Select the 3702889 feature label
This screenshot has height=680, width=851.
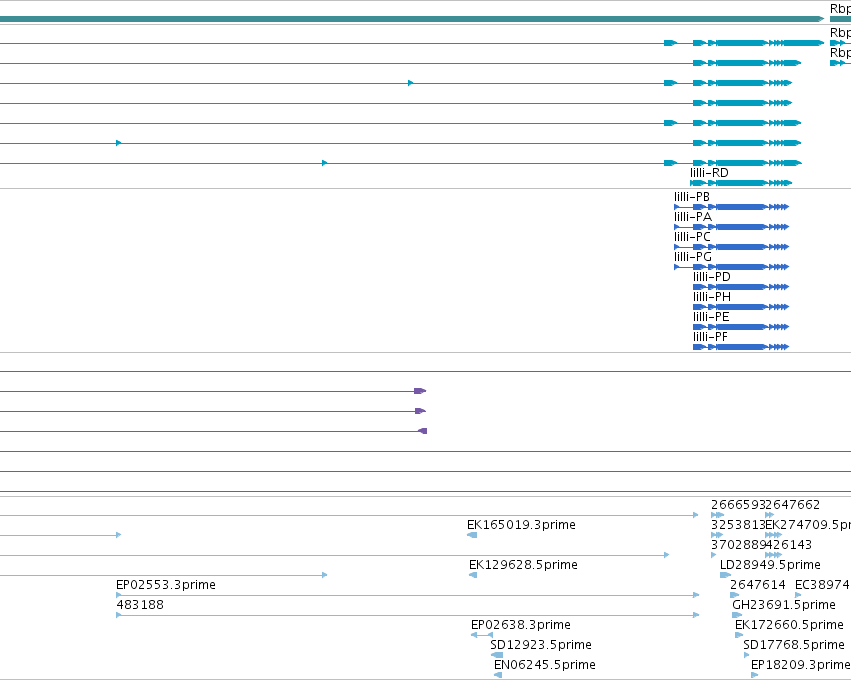point(738,545)
